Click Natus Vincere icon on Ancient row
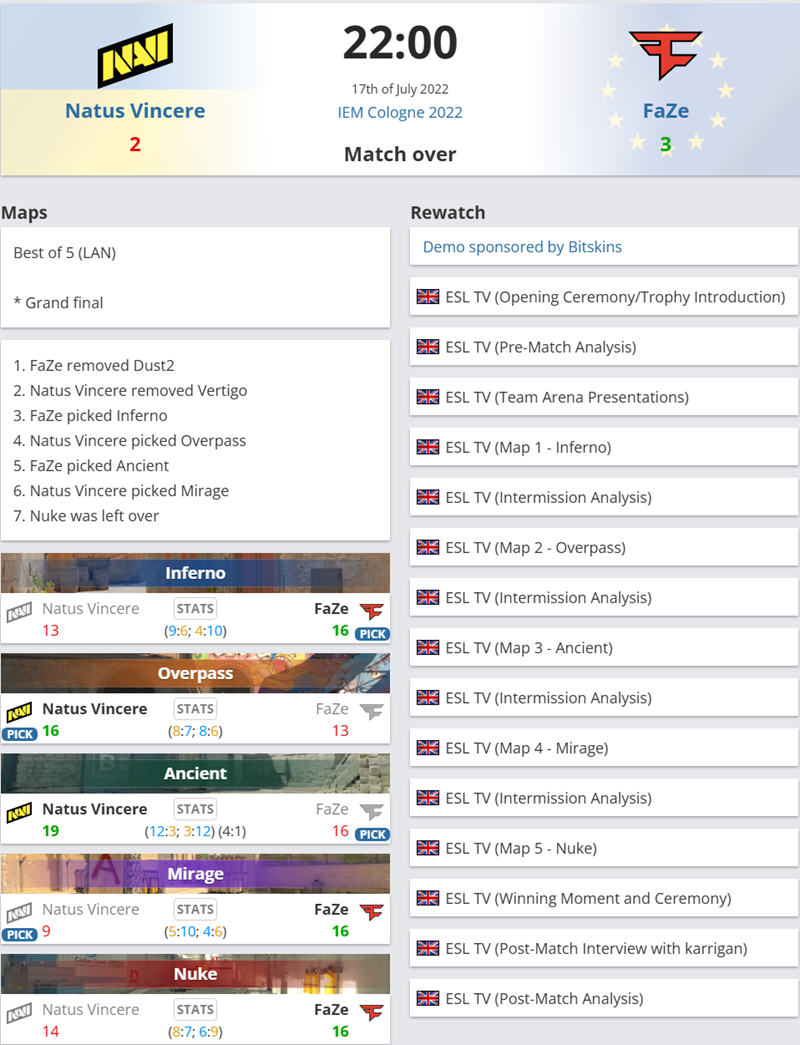Screen dimensions: 800x1045 click(x=19, y=812)
